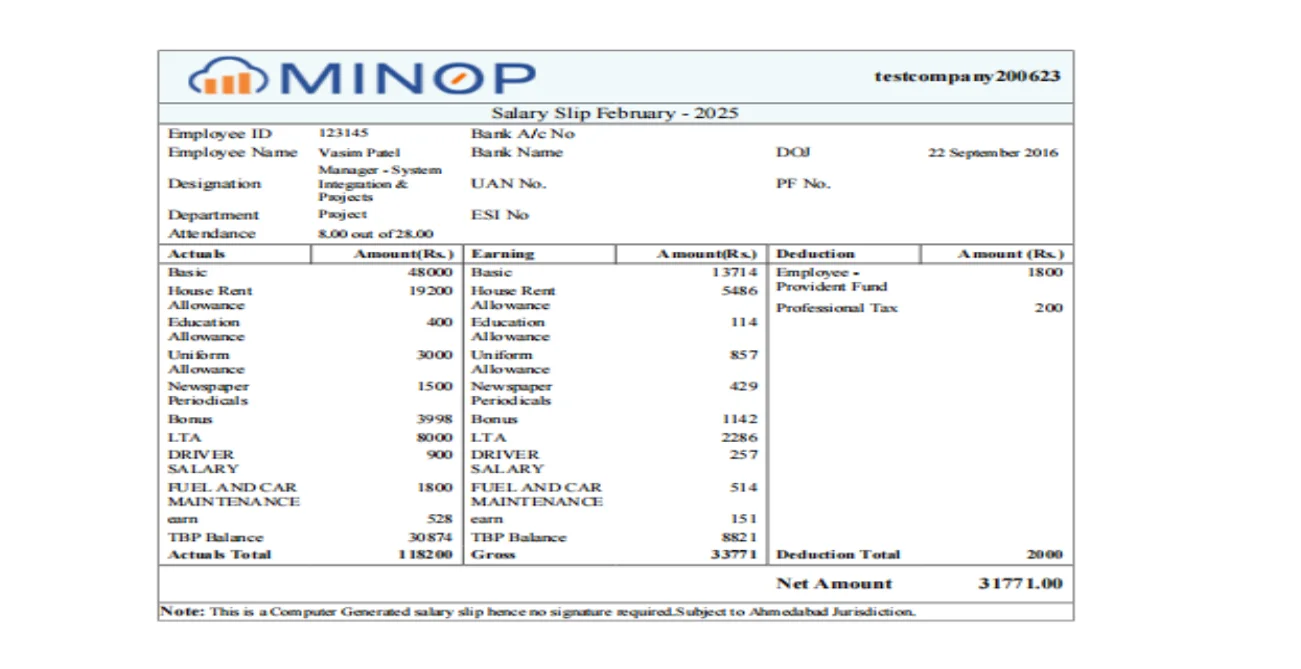Click the Actuals Basic amount 48000
1301x669 pixels.
click(431, 272)
